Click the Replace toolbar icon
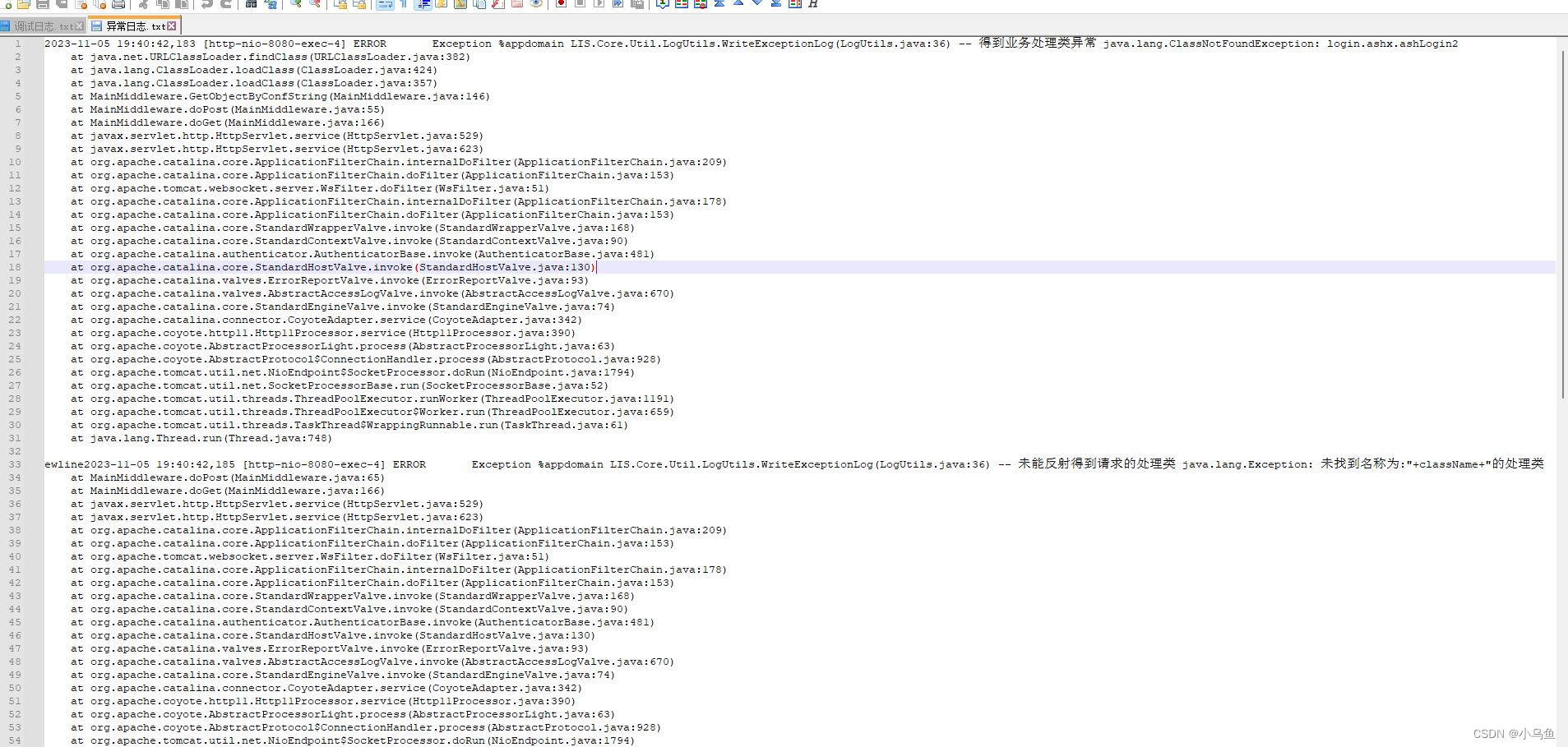This screenshot has height=747, width=1568. pos(271,3)
